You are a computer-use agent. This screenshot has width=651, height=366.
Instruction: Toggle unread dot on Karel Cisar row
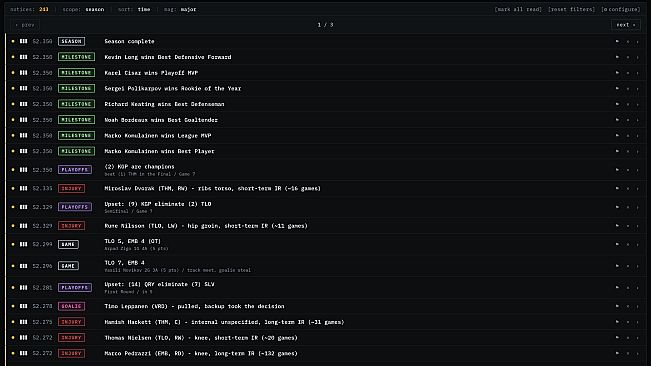click(x=13, y=73)
